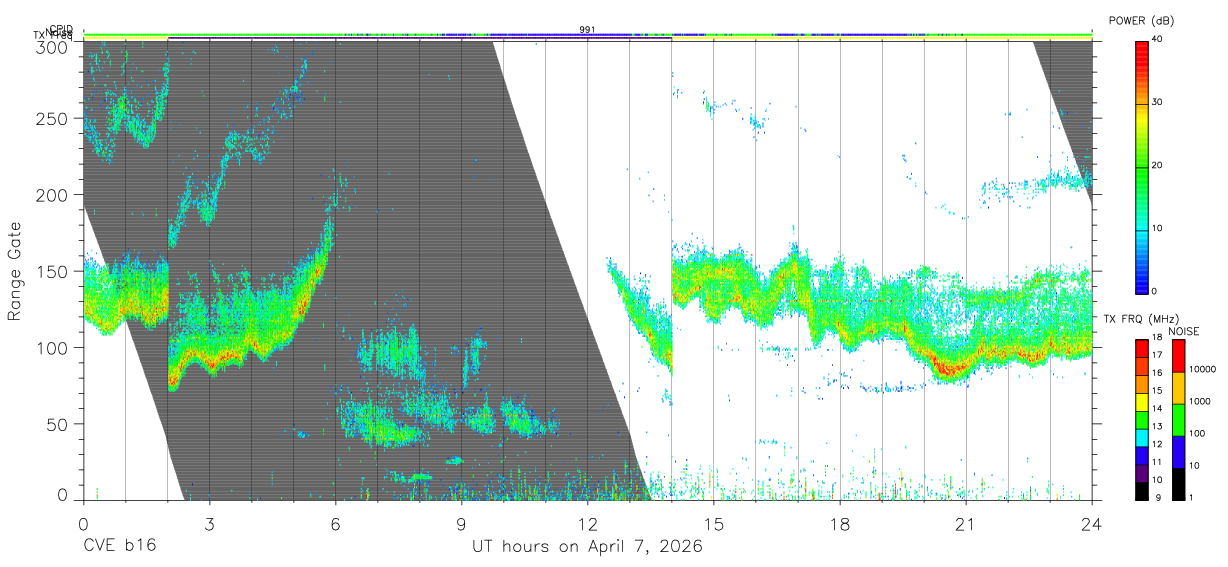Image resolution: width=1228 pixels, height=567 pixels.
Task: Pick the red NOISE 10000 swatch
Action: click(x=1178, y=356)
